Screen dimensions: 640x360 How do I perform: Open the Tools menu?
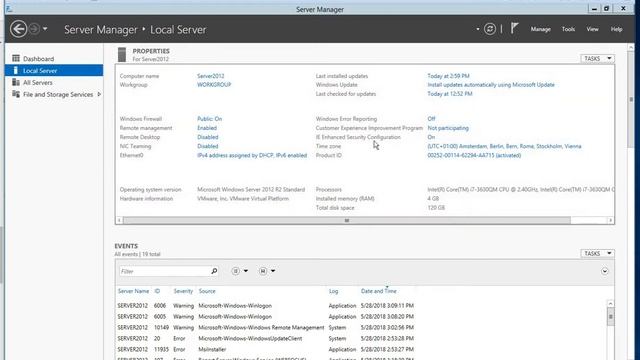tap(568, 29)
